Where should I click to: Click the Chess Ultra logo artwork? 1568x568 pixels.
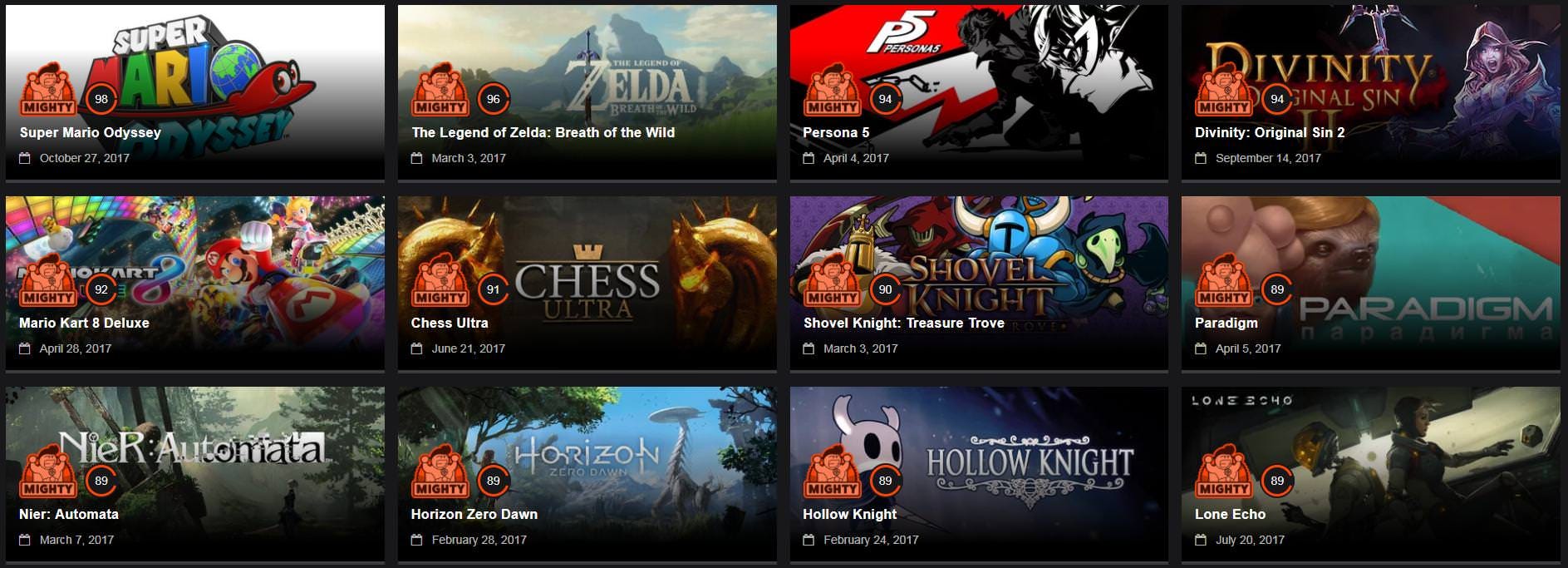tap(587, 283)
